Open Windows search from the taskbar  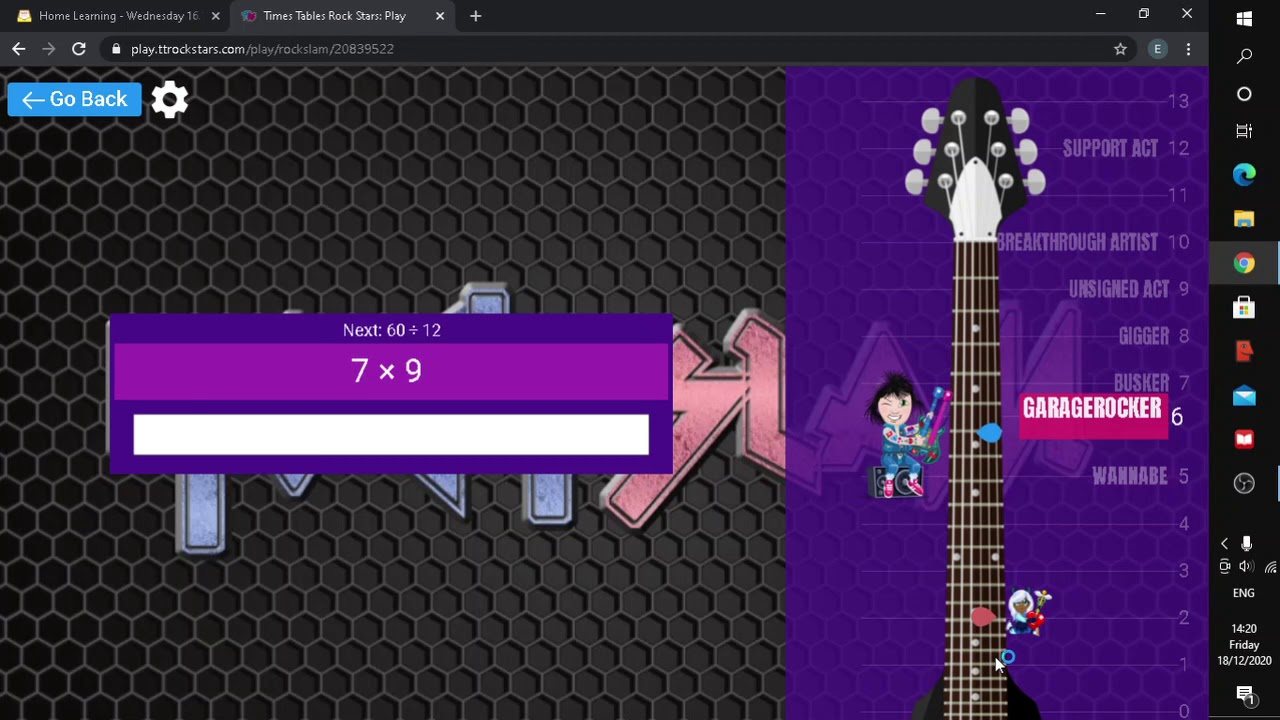1244,56
